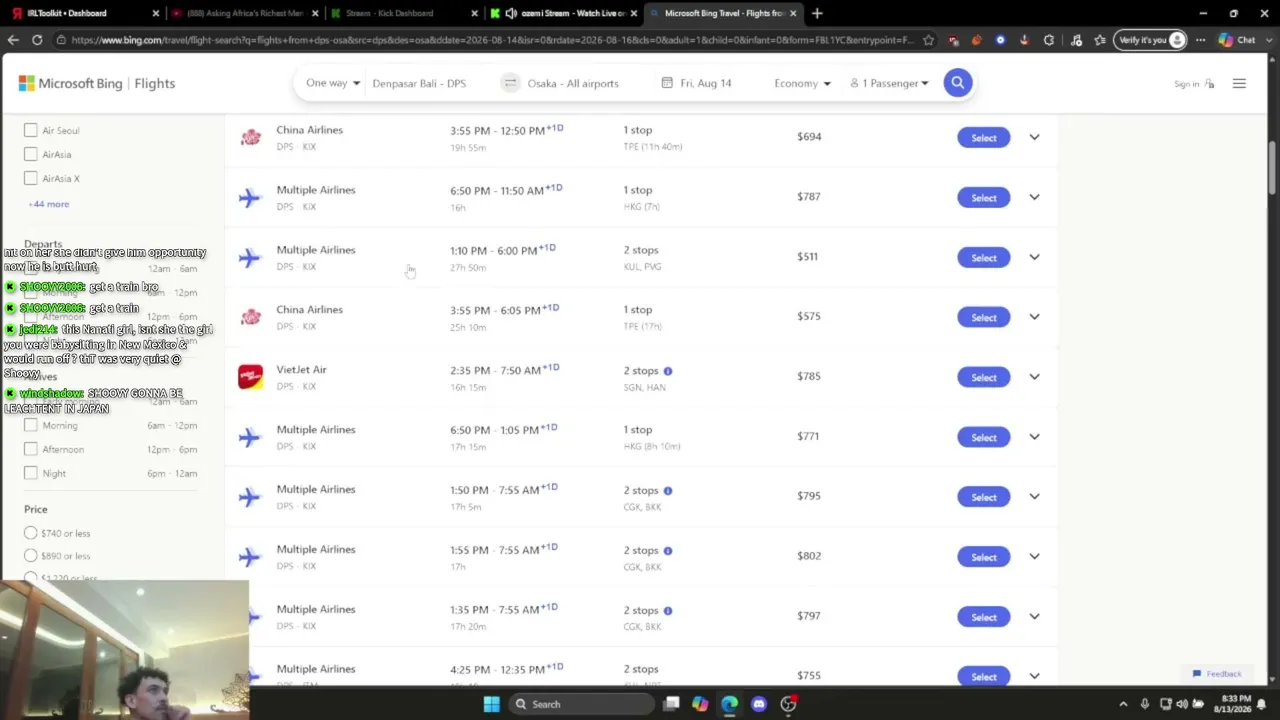1280x720 pixels.
Task: Expand details for the $787 flight
Action: tap(1034, 197)
